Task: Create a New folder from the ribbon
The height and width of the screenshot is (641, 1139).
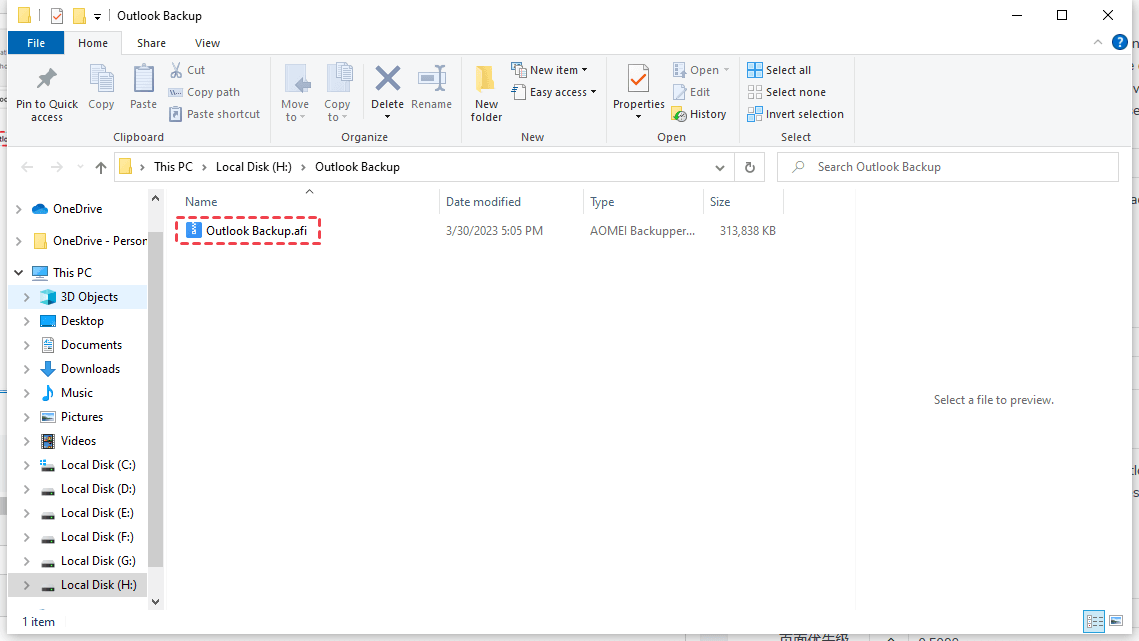Action: 486,93
